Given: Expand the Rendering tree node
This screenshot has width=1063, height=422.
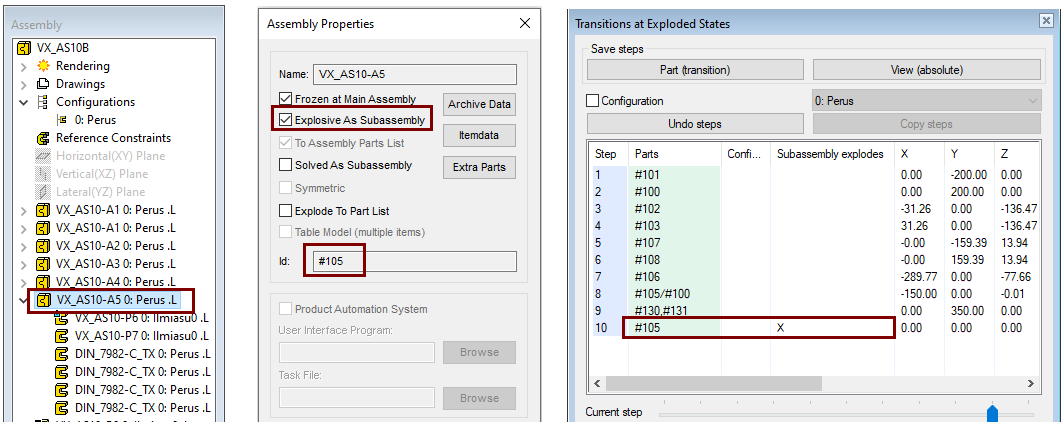Looking at the screenshot, I should 23,66.
